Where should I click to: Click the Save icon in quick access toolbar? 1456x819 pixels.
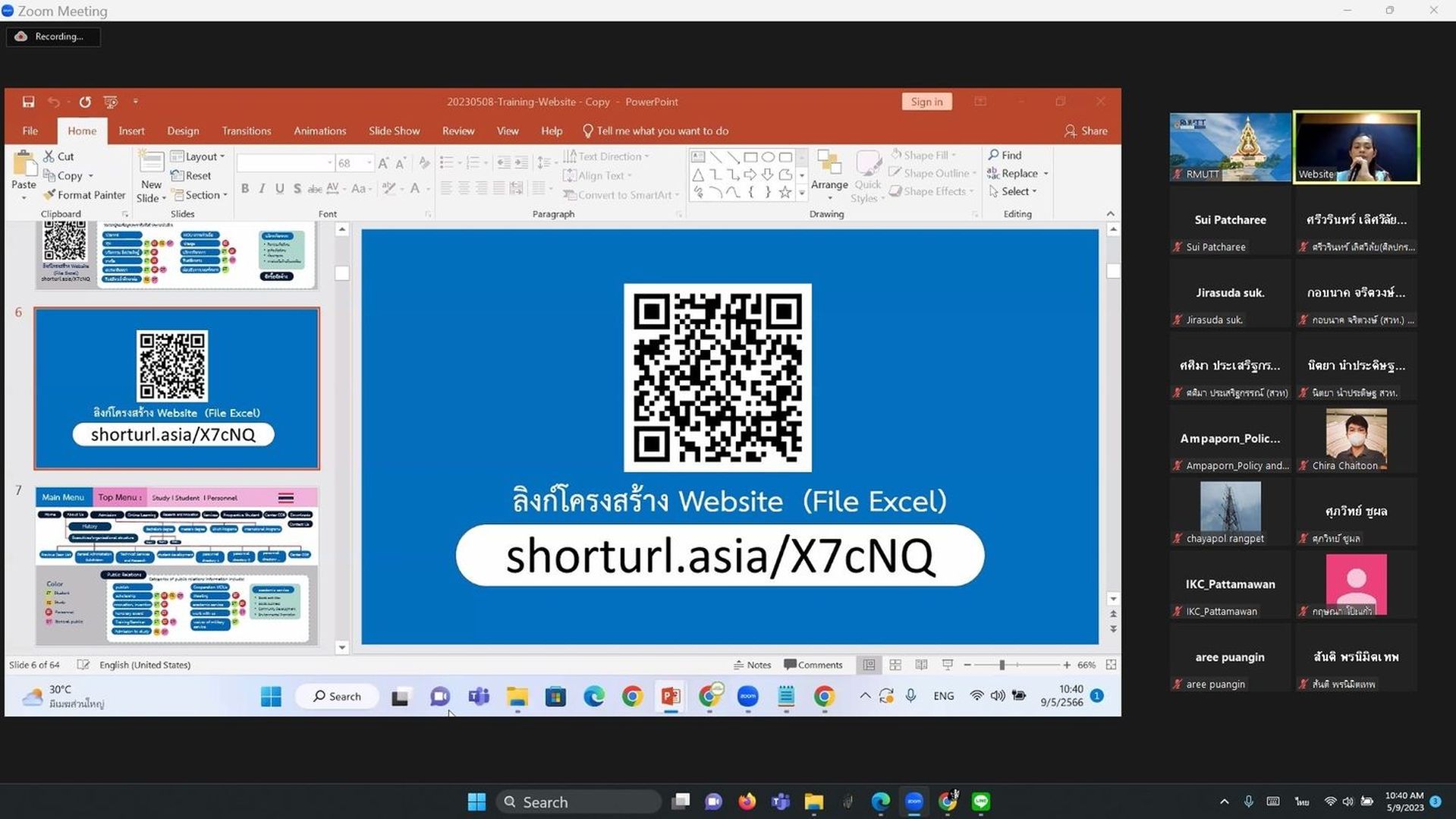[28, 102]
